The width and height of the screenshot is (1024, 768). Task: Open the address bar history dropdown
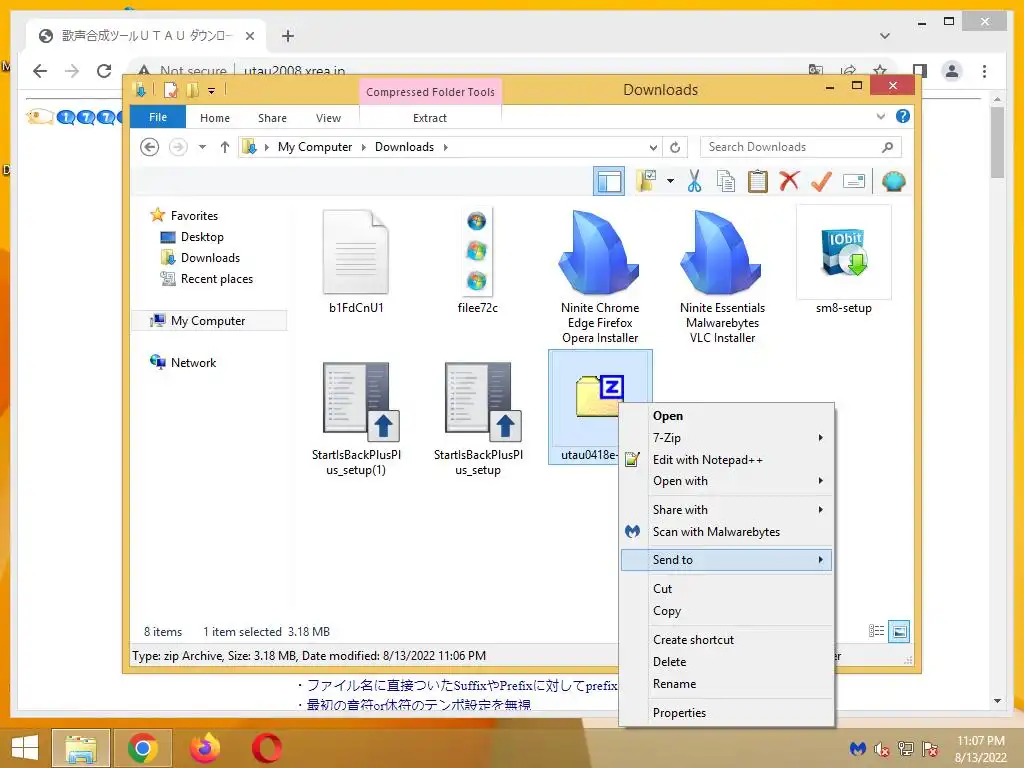click(x=652, y=147)
